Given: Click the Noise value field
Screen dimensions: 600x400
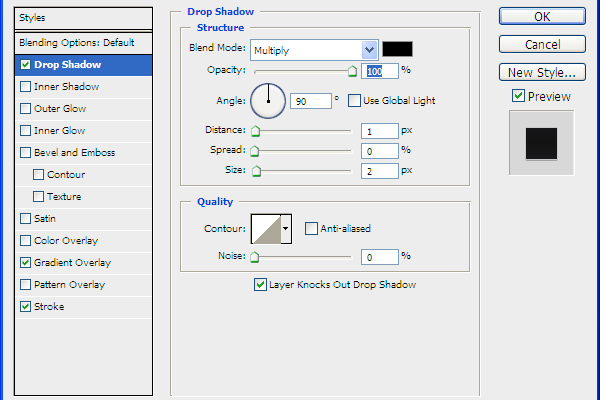Looking at the screenshot, I should click(380, 257).
